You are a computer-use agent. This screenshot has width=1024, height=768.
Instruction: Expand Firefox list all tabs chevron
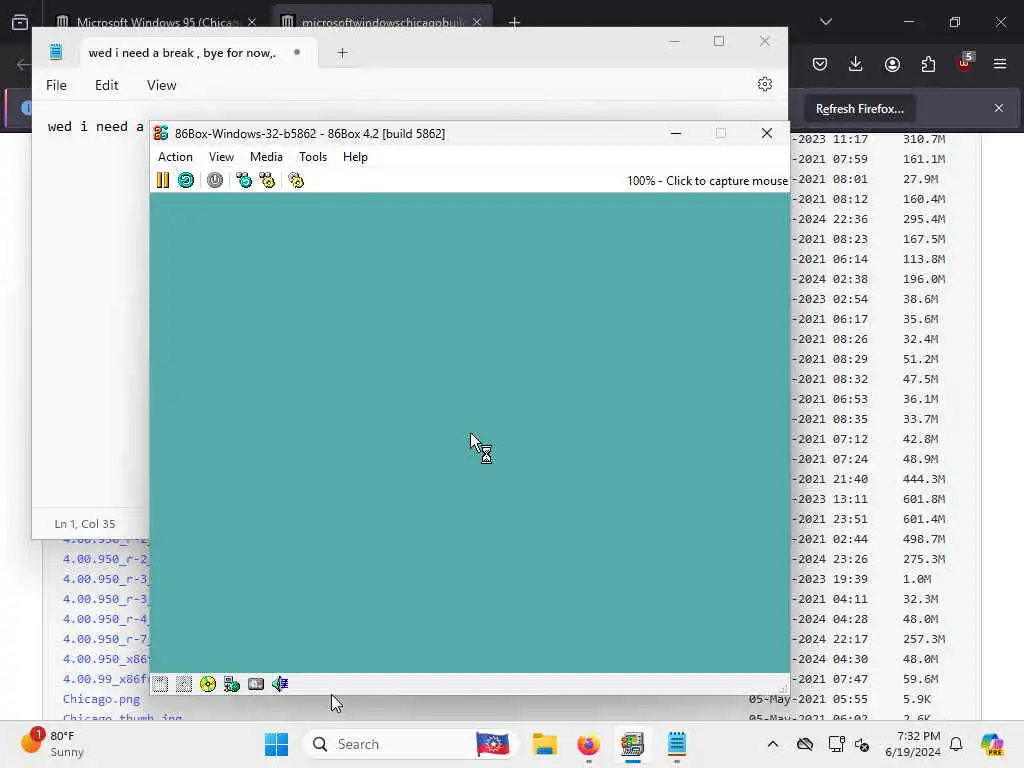point(826,22)
